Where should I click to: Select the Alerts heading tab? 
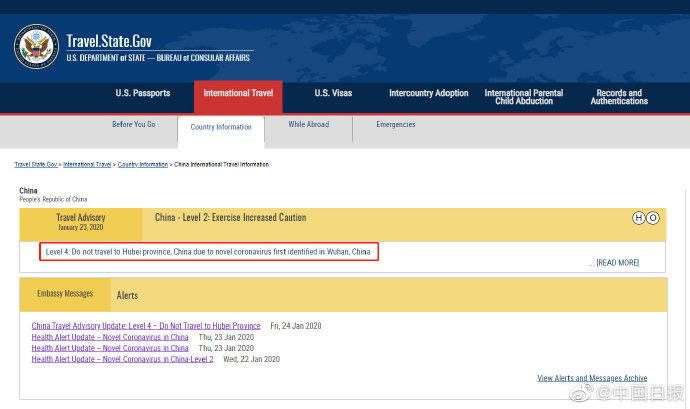click(x=127, y=295)
